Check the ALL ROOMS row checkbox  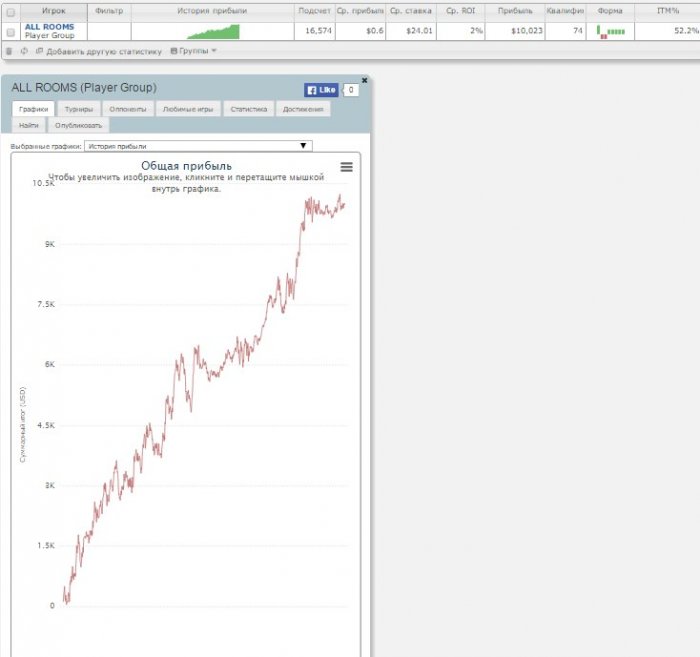click(11, 33)
